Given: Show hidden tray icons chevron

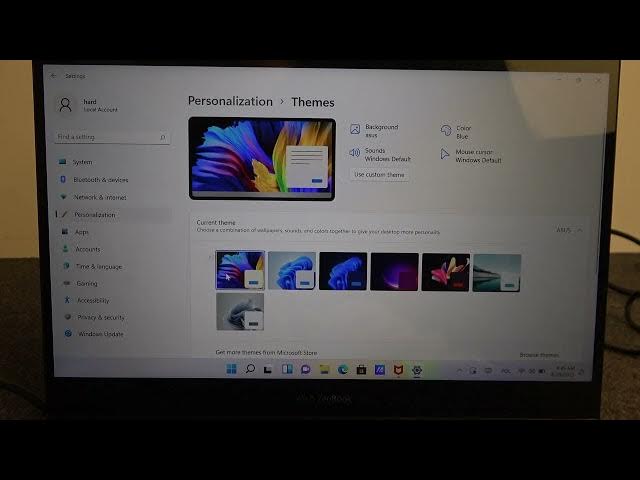Looking at the screenshot, I should [x=459, y=371].
